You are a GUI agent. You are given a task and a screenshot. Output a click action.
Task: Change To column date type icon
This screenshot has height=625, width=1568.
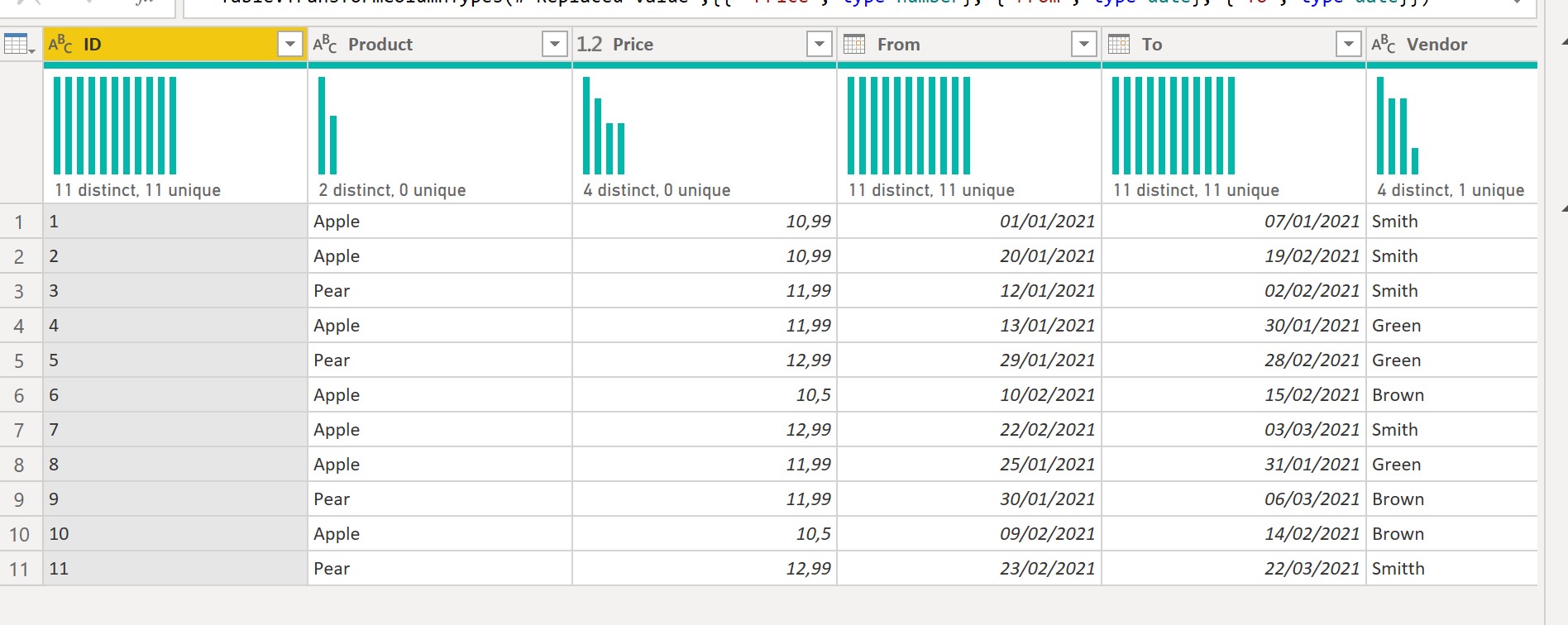[x=1119, y=44]
